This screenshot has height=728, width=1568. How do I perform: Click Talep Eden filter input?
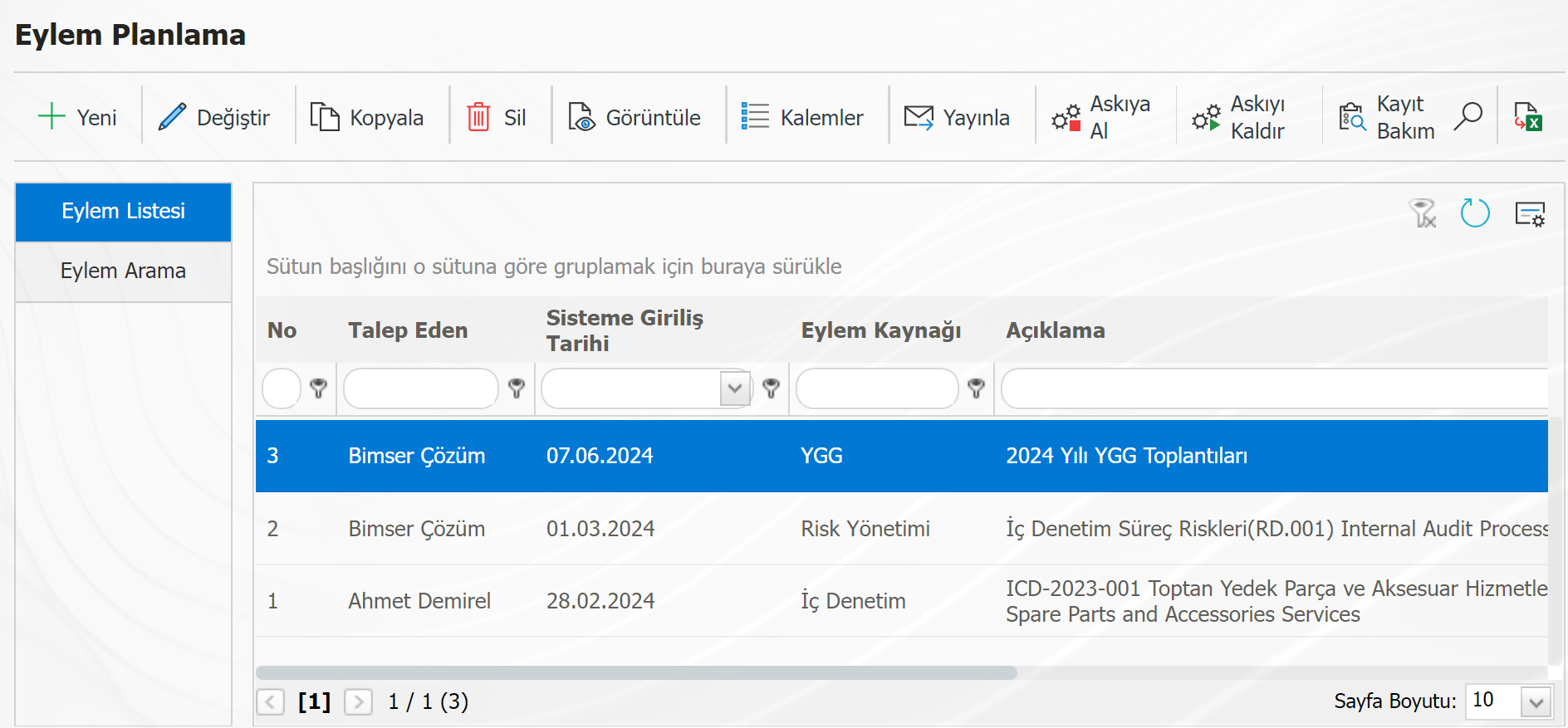[x=421, y=388]
